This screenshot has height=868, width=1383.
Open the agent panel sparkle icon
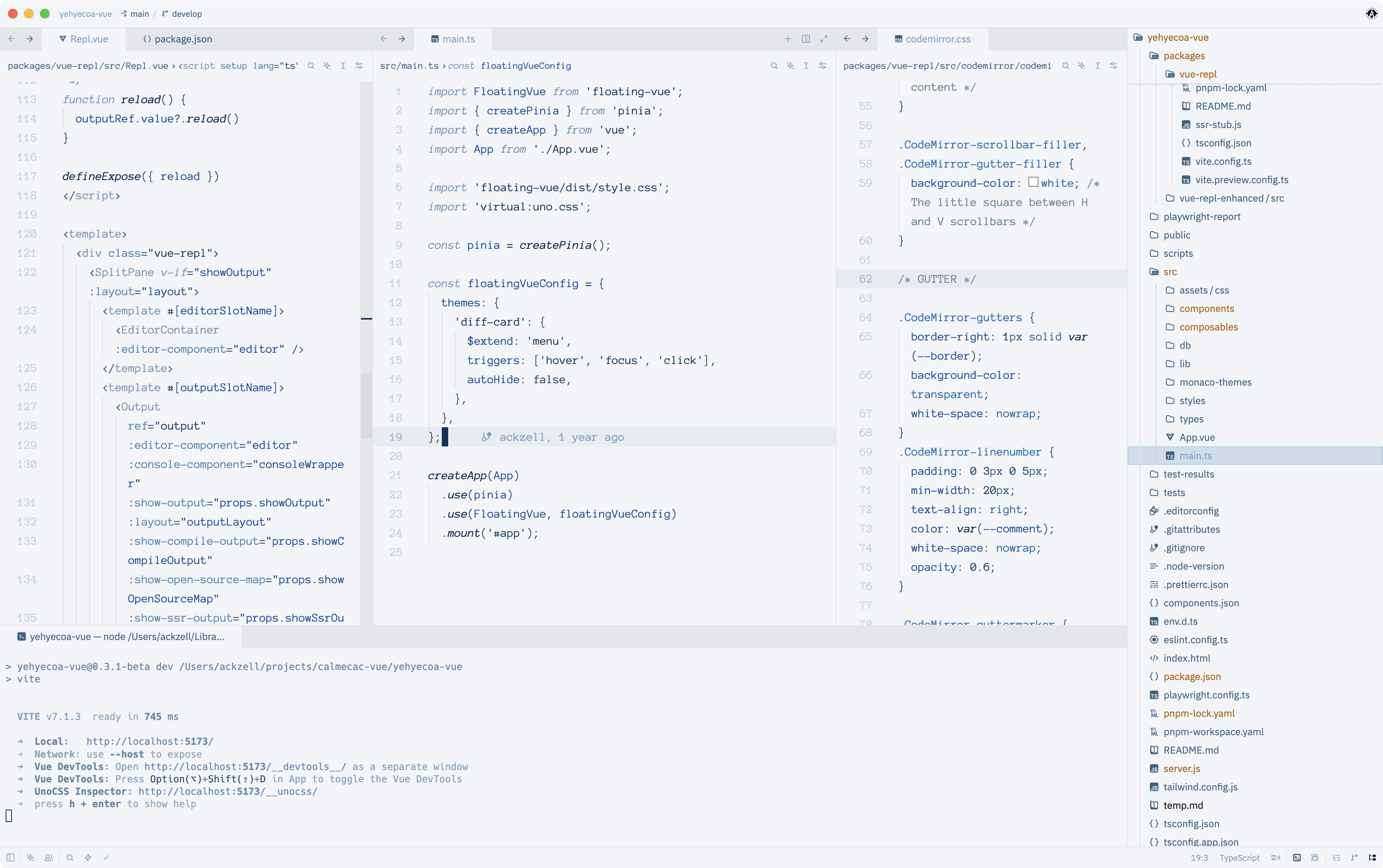point(30,858)
